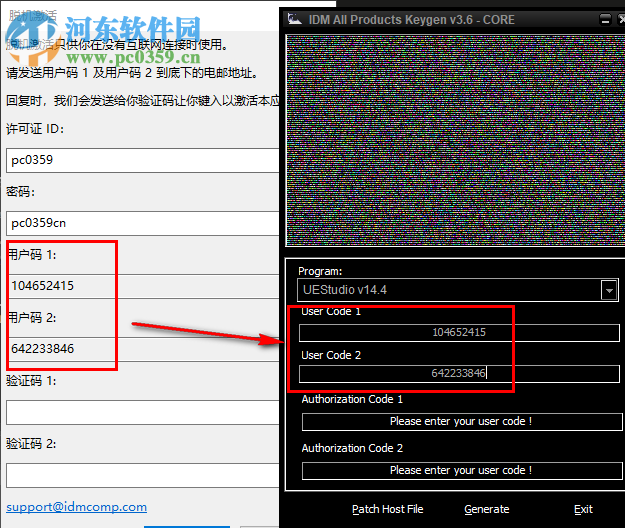This screenshot has height=528, width=625.
Task: Click the 密码 field containing pc0359cn
Action: (142, 223)
